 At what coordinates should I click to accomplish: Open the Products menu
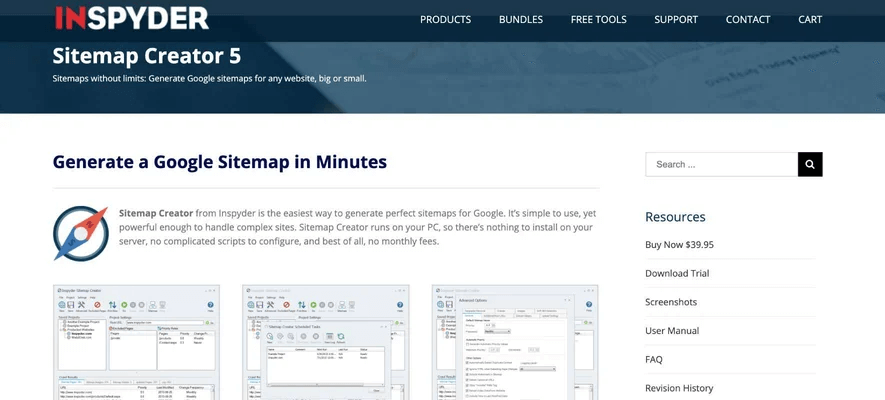[x=445, y=20]
